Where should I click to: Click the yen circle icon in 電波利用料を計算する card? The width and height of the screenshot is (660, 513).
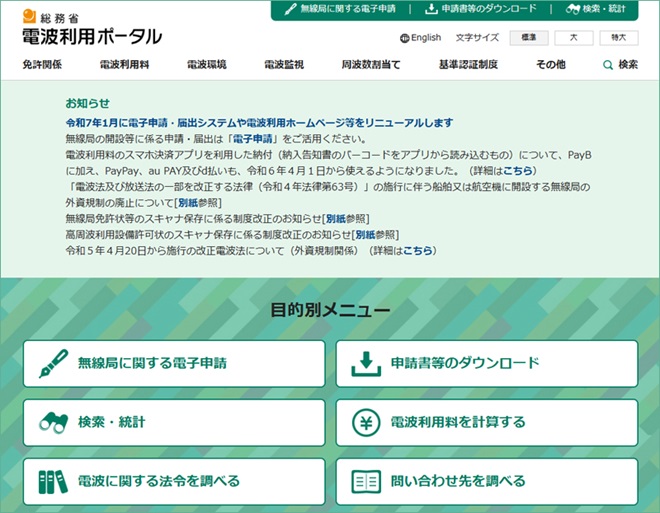(x=366, y=423)
